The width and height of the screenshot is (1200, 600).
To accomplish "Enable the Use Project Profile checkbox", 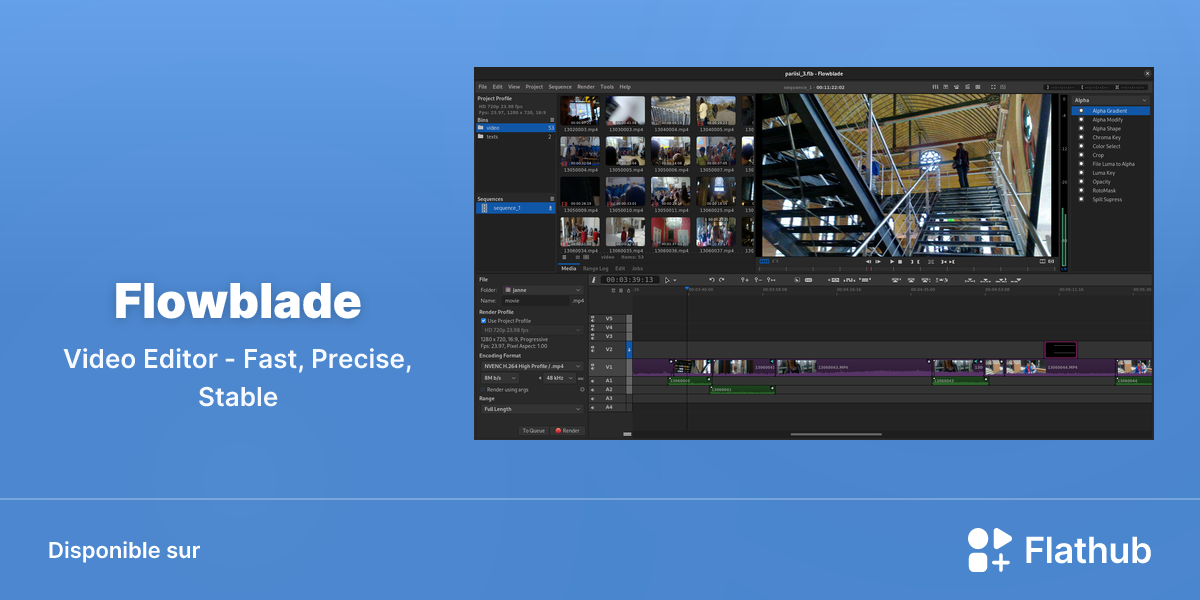I will [x=483, y=321].
